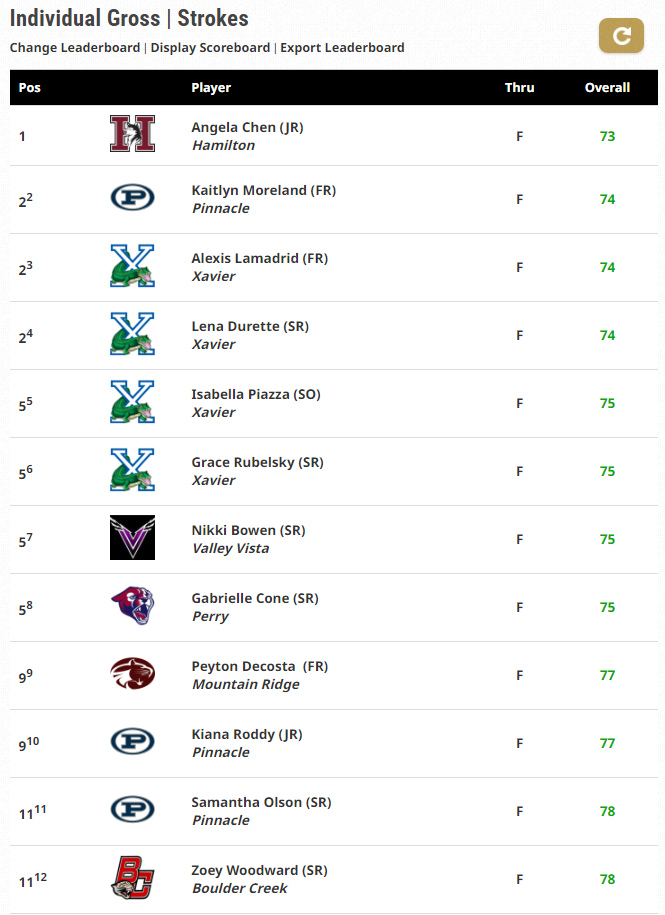Click the Pos column header
Viewport: 665px width, 915px height.
tap(30, 88)
